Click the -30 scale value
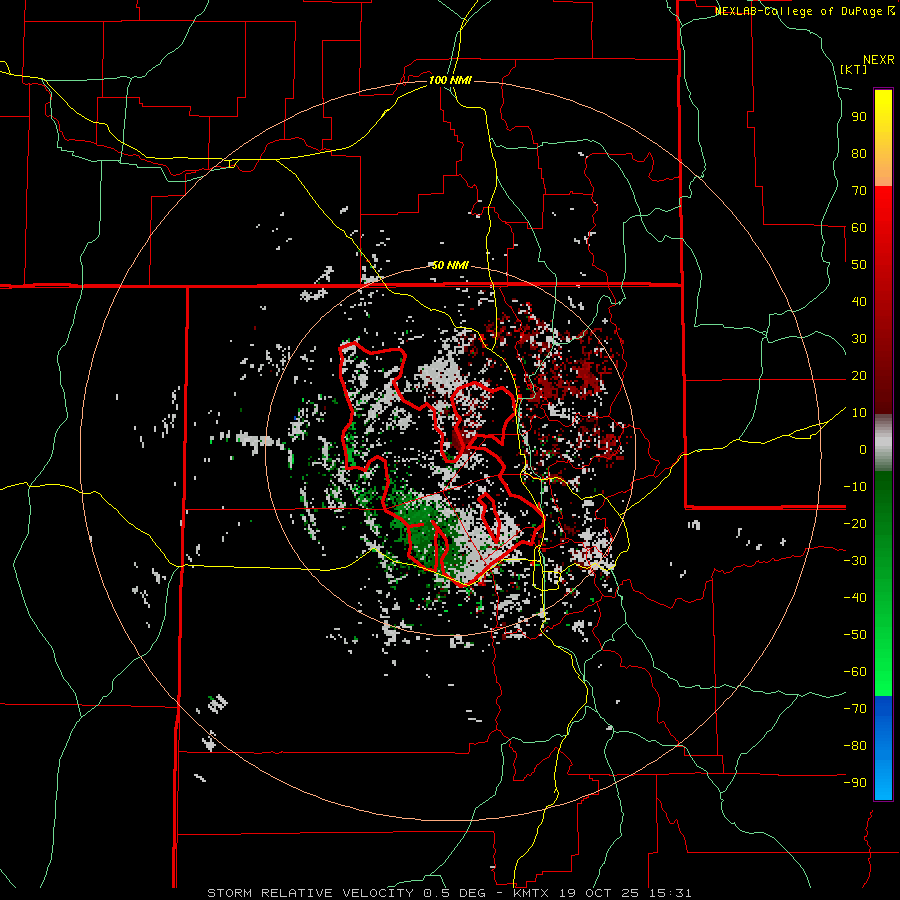This screenshot has width=900, height=900. pos(855,561)
